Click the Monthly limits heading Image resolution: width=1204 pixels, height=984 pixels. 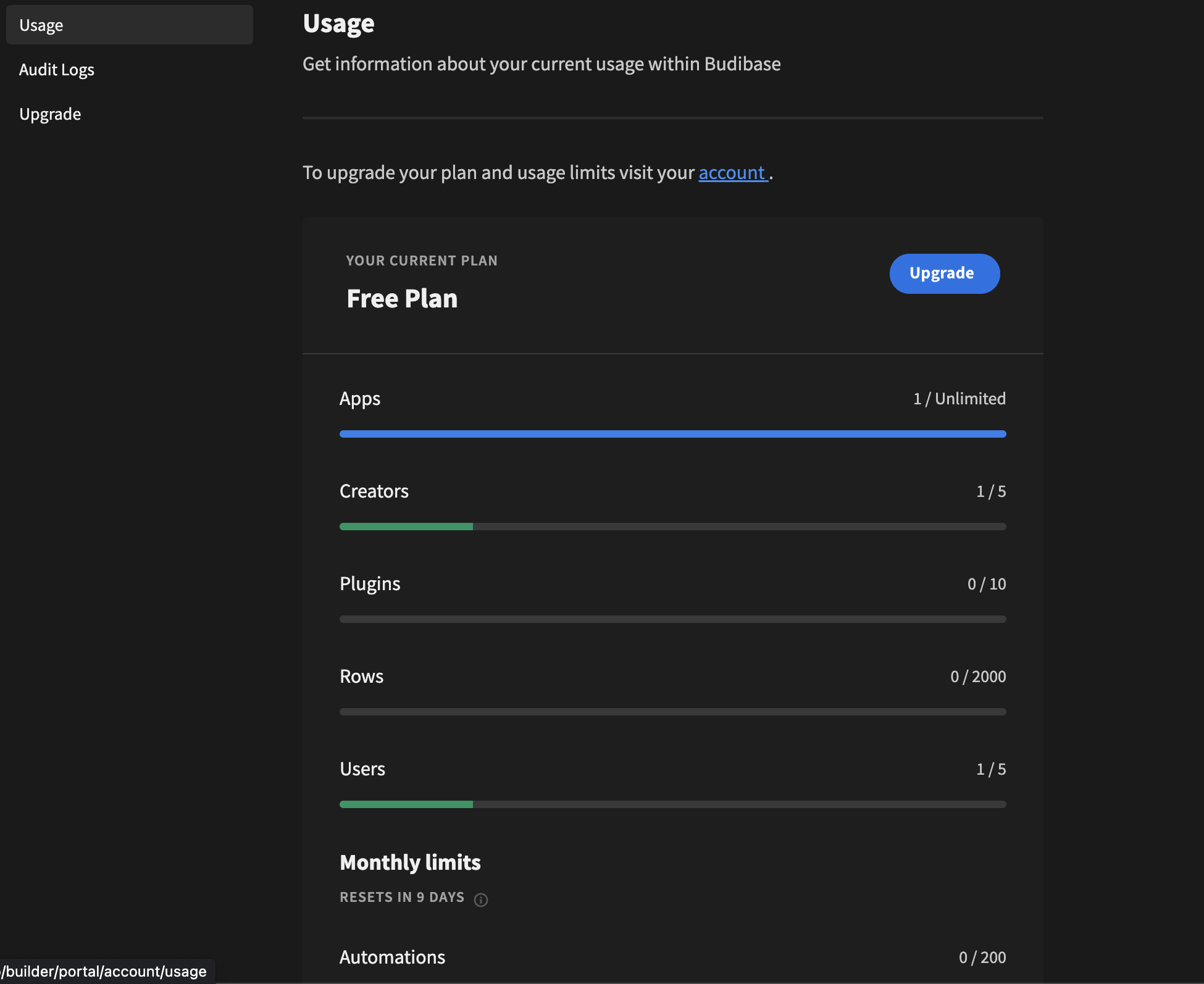[x=410, y=862]
